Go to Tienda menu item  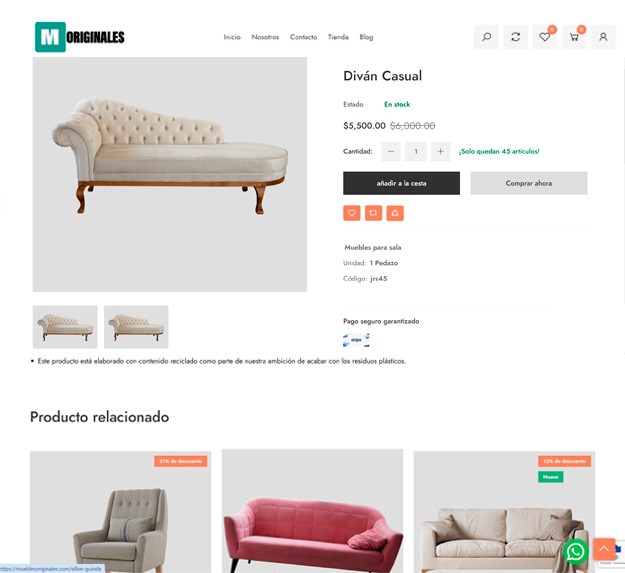pyautogui.click(x=338, y=37)
